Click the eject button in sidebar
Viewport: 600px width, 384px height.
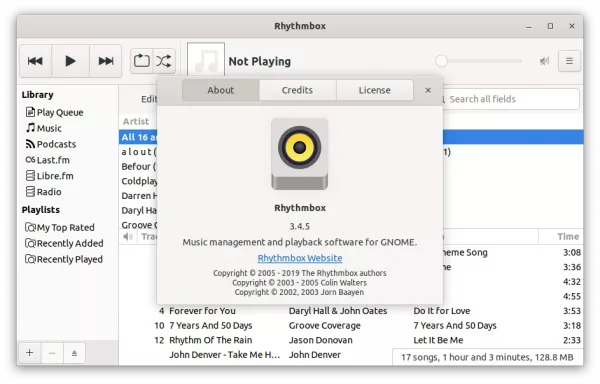point(74,353)
